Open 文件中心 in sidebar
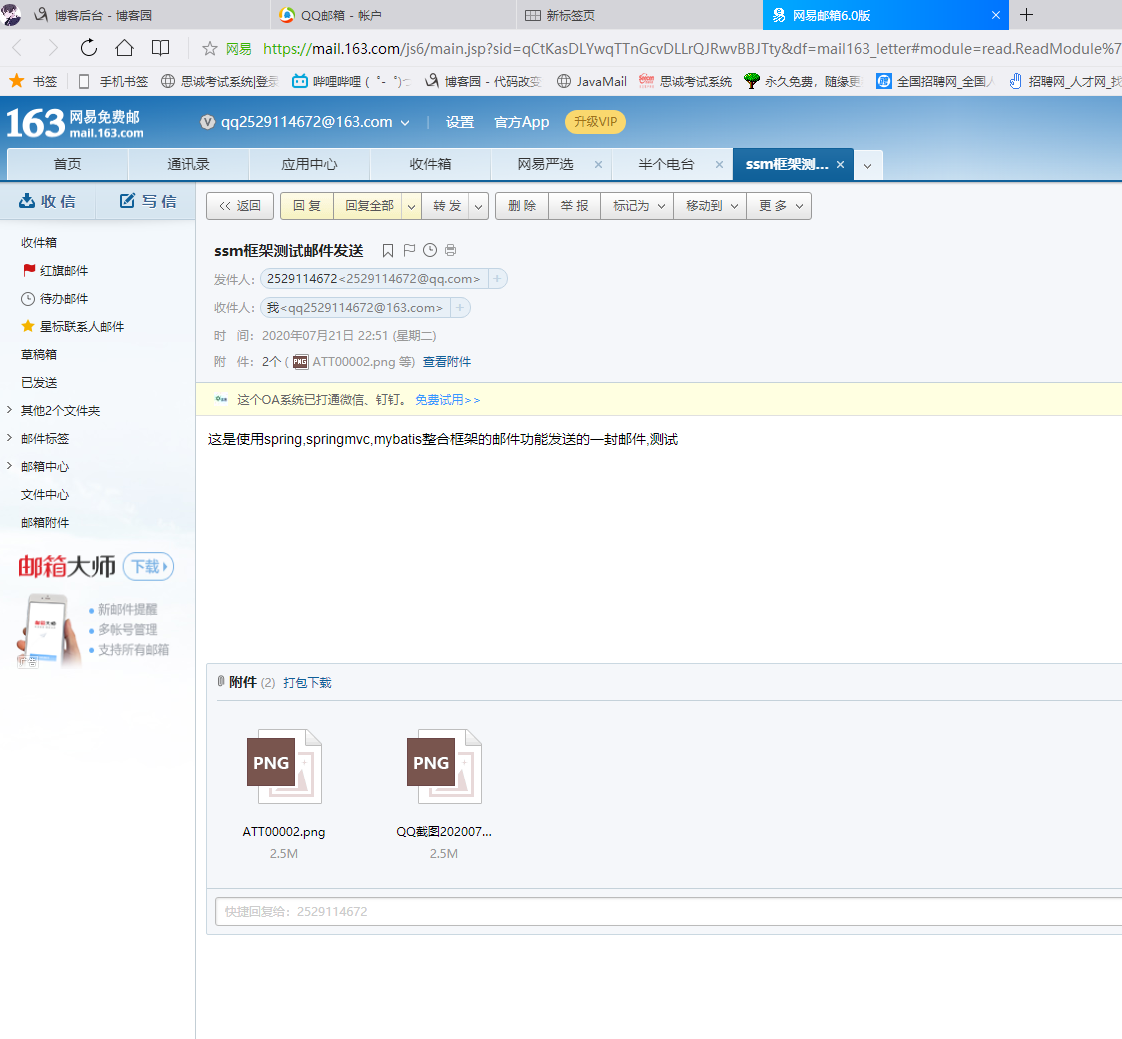1122x1039 pixels. [x=44, y=494]
